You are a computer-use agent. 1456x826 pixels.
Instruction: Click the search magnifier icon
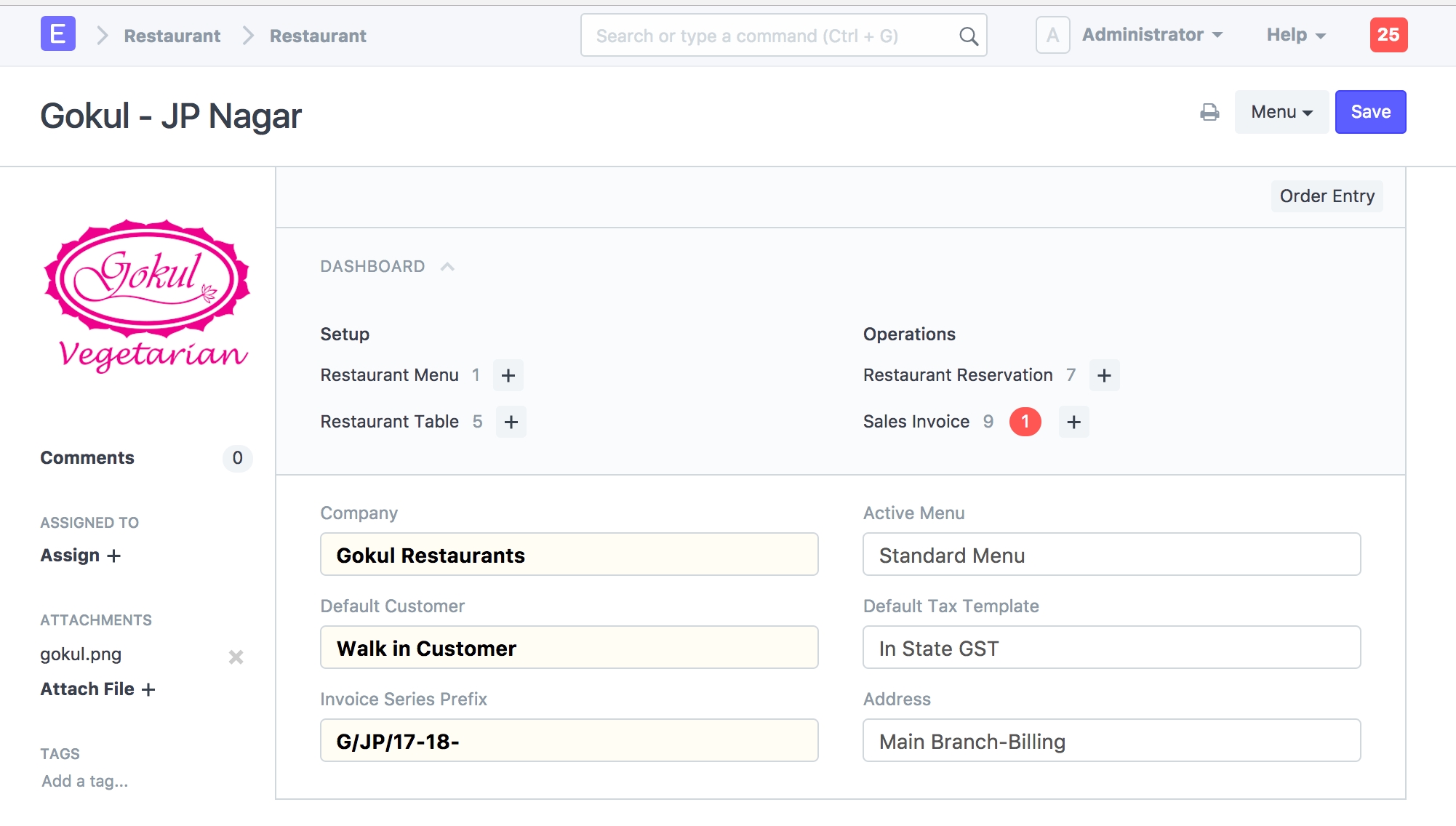point(968,36)
